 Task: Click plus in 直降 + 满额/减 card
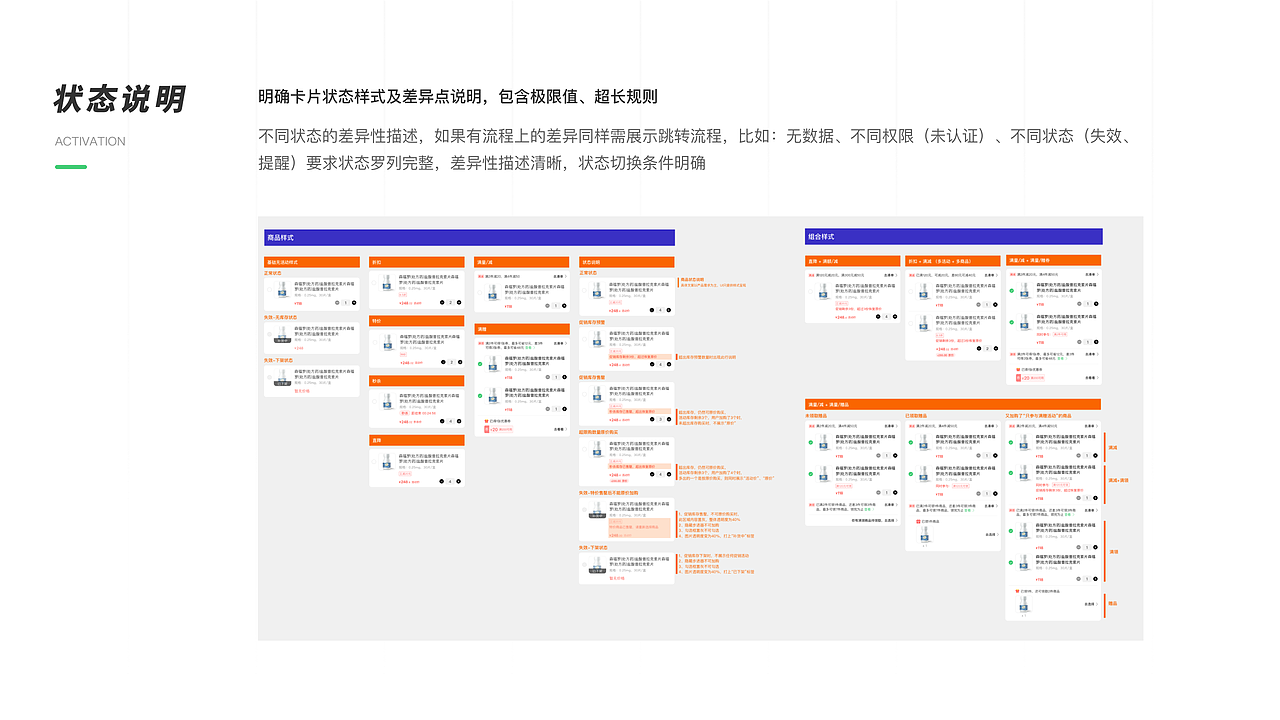tap(895, 316)
